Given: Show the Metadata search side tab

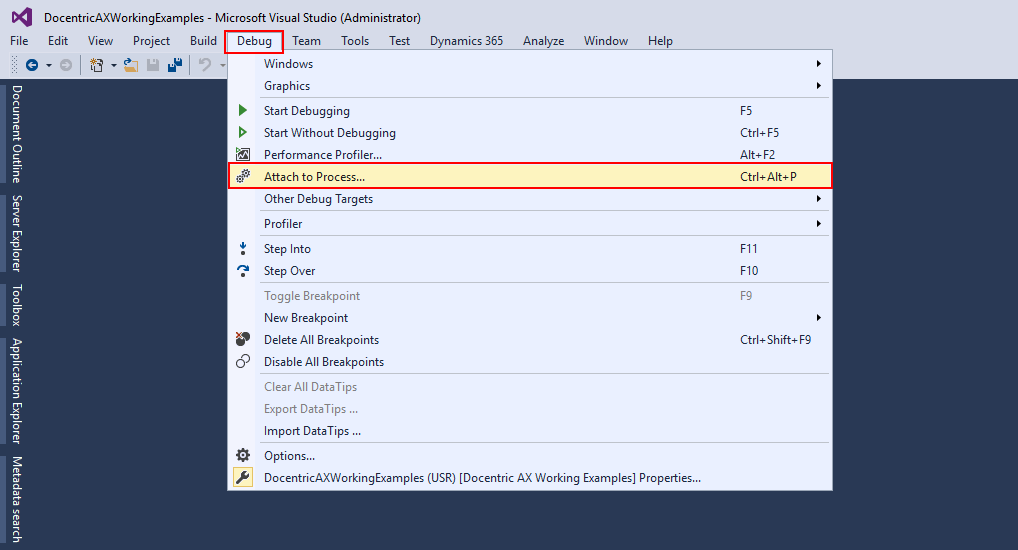Looking at the screenshot, I should click(16, 499).
